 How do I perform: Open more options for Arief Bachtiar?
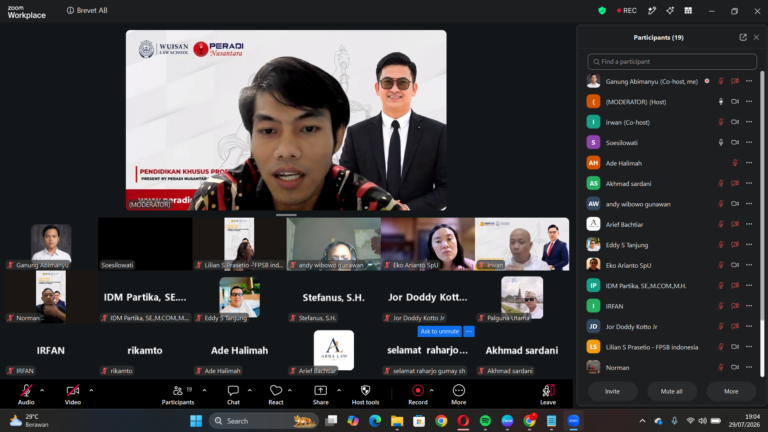[x=749, y=224]
